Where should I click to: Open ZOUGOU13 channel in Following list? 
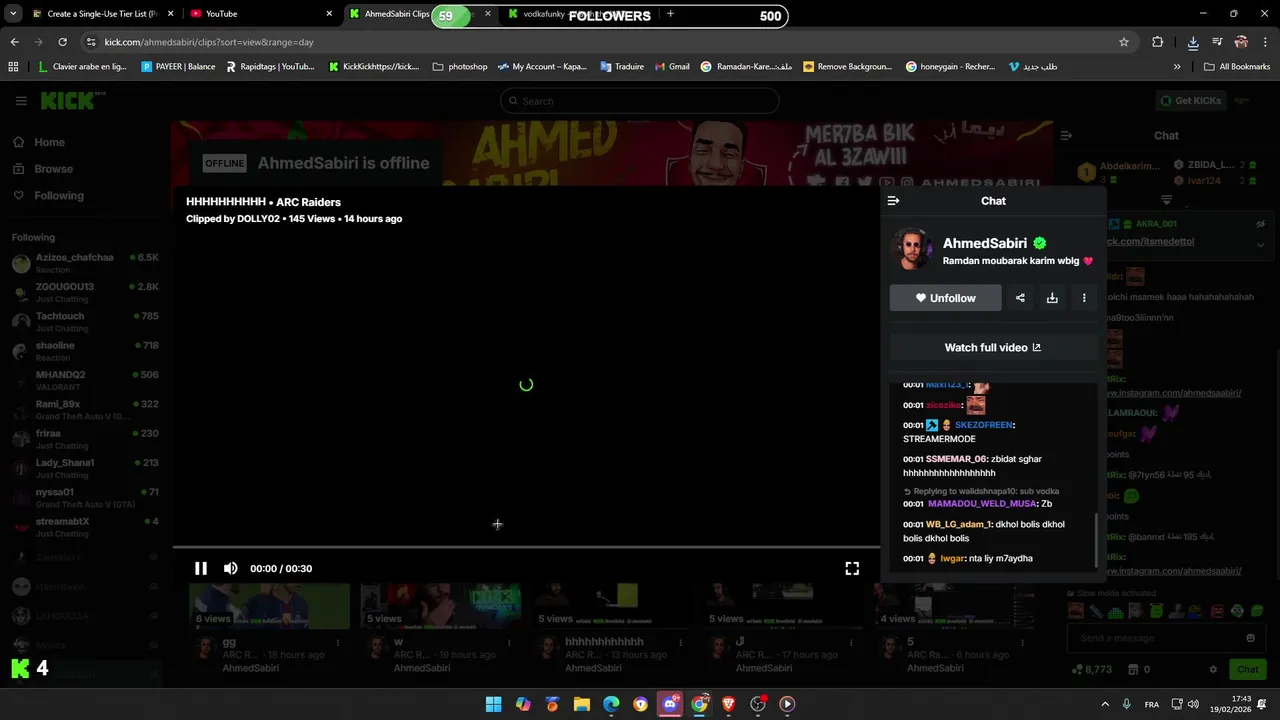pyautogui.click(x=85, y=292)
